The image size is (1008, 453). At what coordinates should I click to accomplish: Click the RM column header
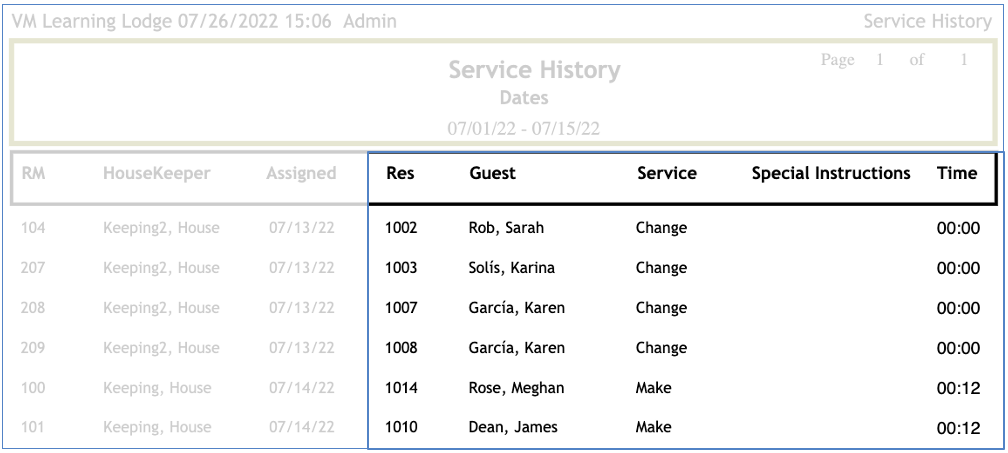[x=33, y=173]
